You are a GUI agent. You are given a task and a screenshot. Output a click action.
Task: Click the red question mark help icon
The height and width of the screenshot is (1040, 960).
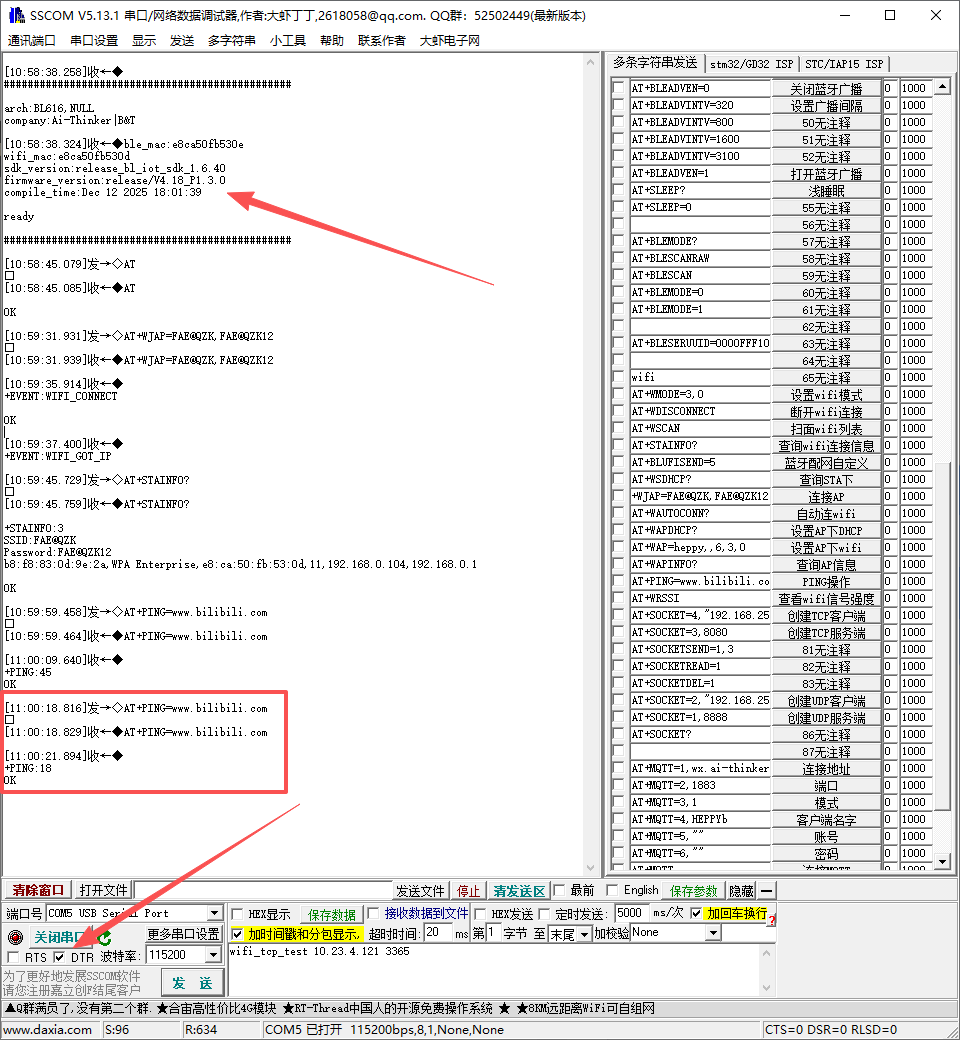pyautogui.click(x=772, y=918)
